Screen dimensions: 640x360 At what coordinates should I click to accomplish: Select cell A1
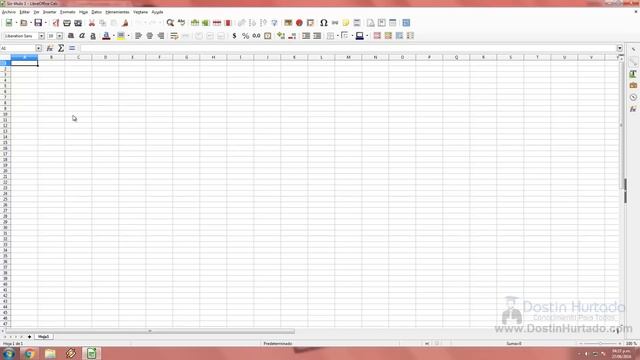pos(24,63)
